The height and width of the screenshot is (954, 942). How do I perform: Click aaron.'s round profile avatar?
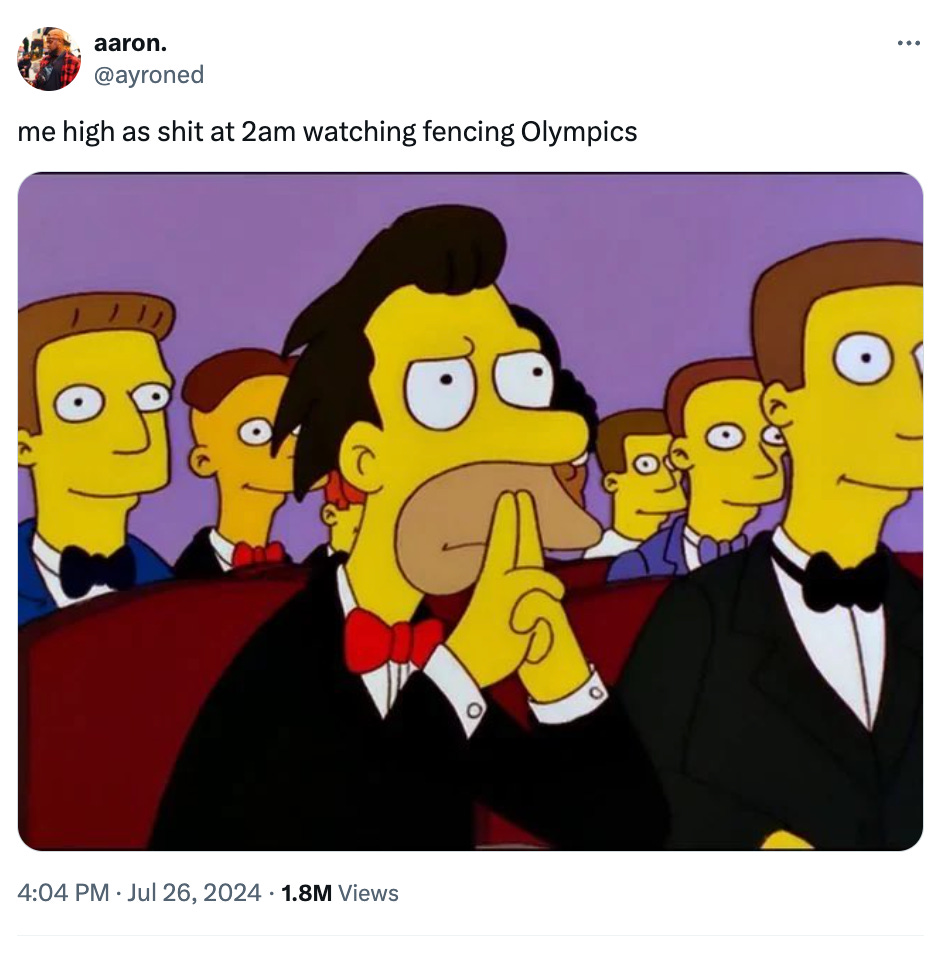(49, 59)
